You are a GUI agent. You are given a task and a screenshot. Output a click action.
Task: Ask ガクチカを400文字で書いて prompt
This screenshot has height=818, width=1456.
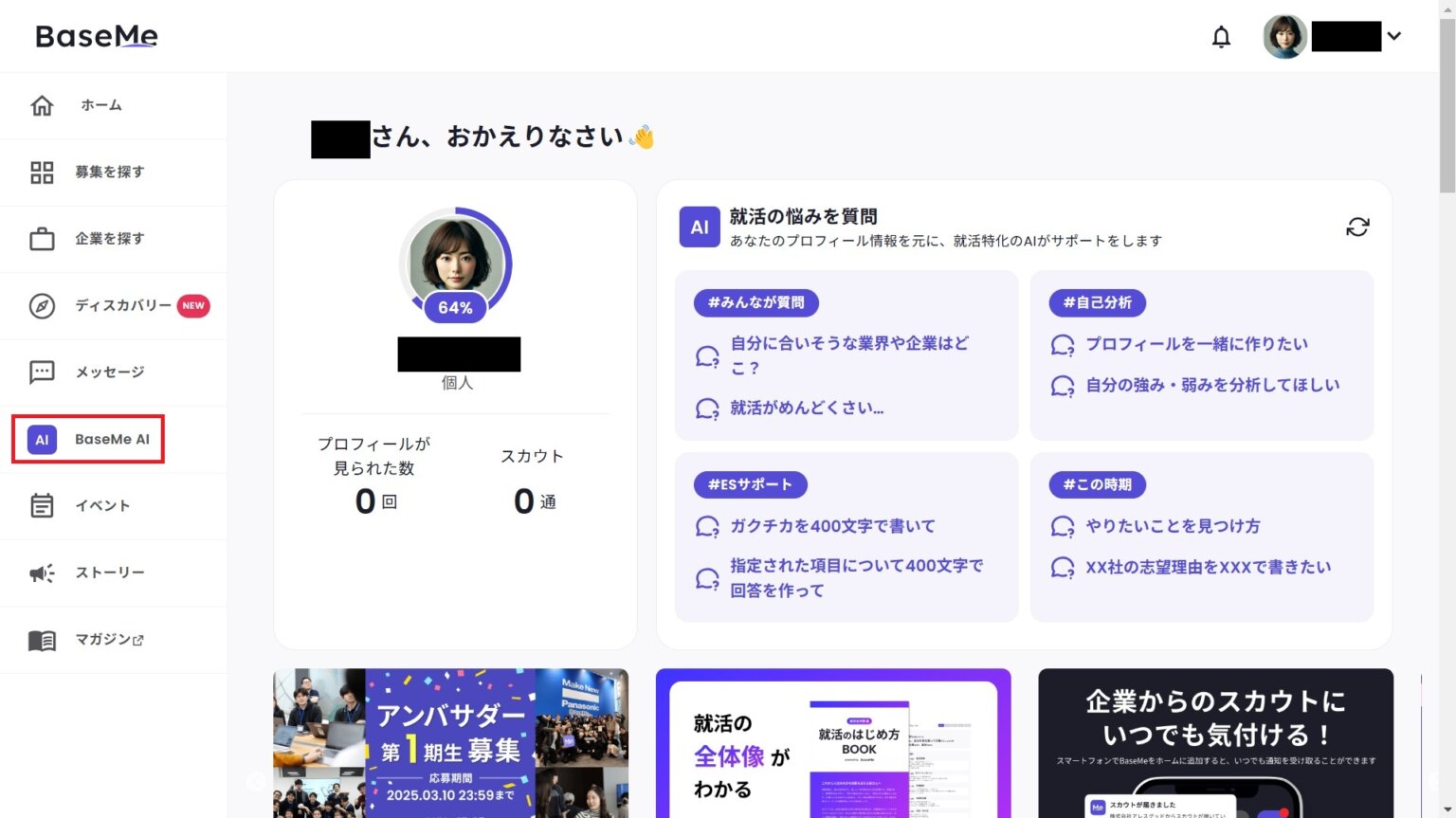coord(830,525)
